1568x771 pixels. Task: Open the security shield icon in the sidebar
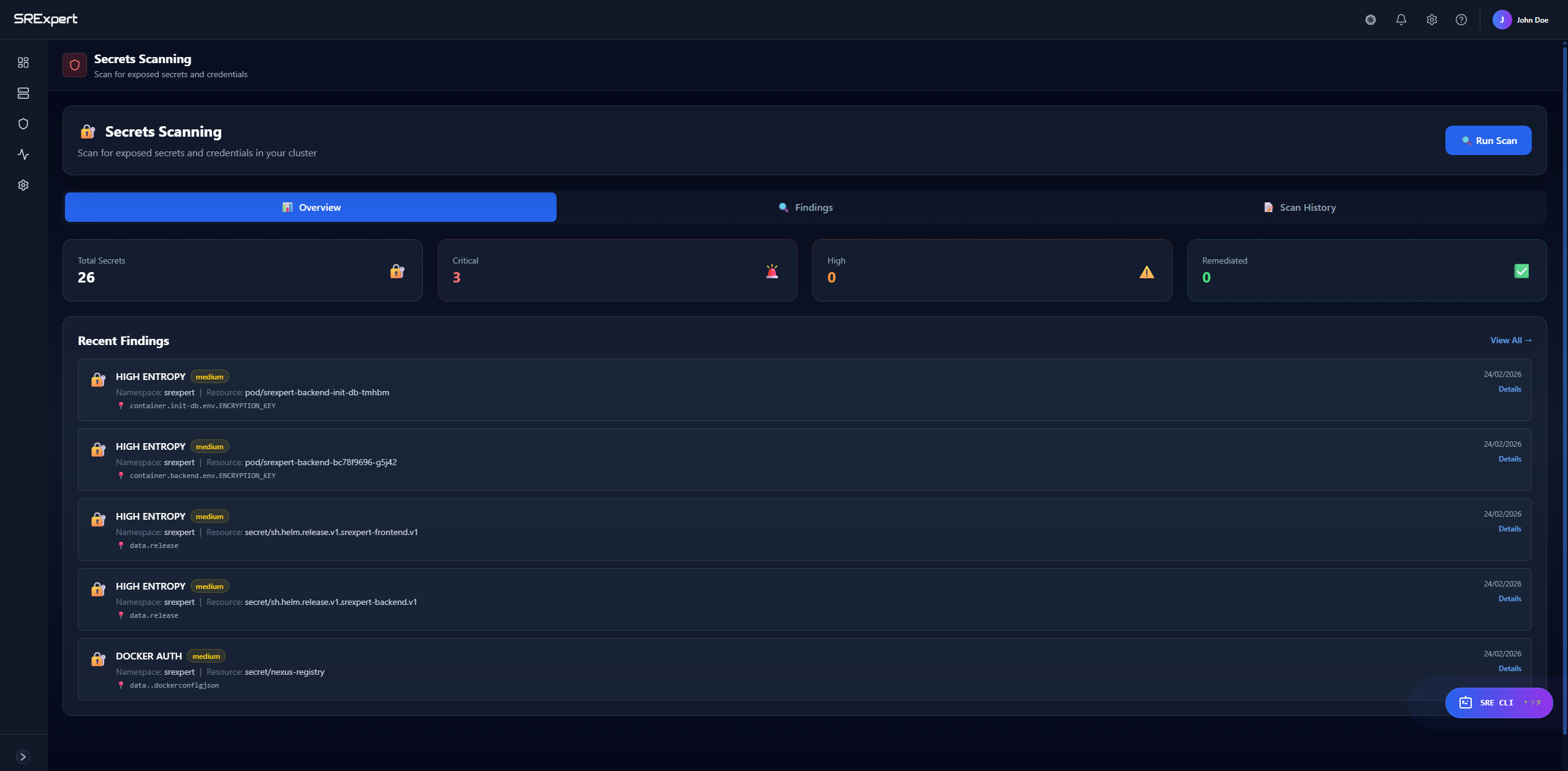tap(23, 123)
